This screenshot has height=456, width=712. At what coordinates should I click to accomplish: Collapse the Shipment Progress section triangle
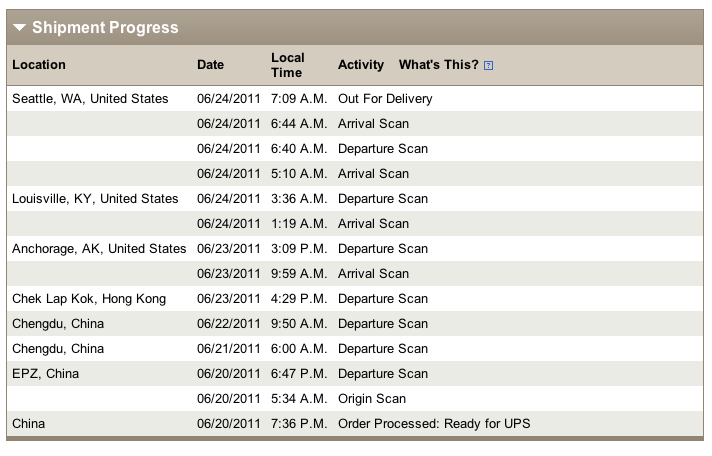(x=20, y=28)
